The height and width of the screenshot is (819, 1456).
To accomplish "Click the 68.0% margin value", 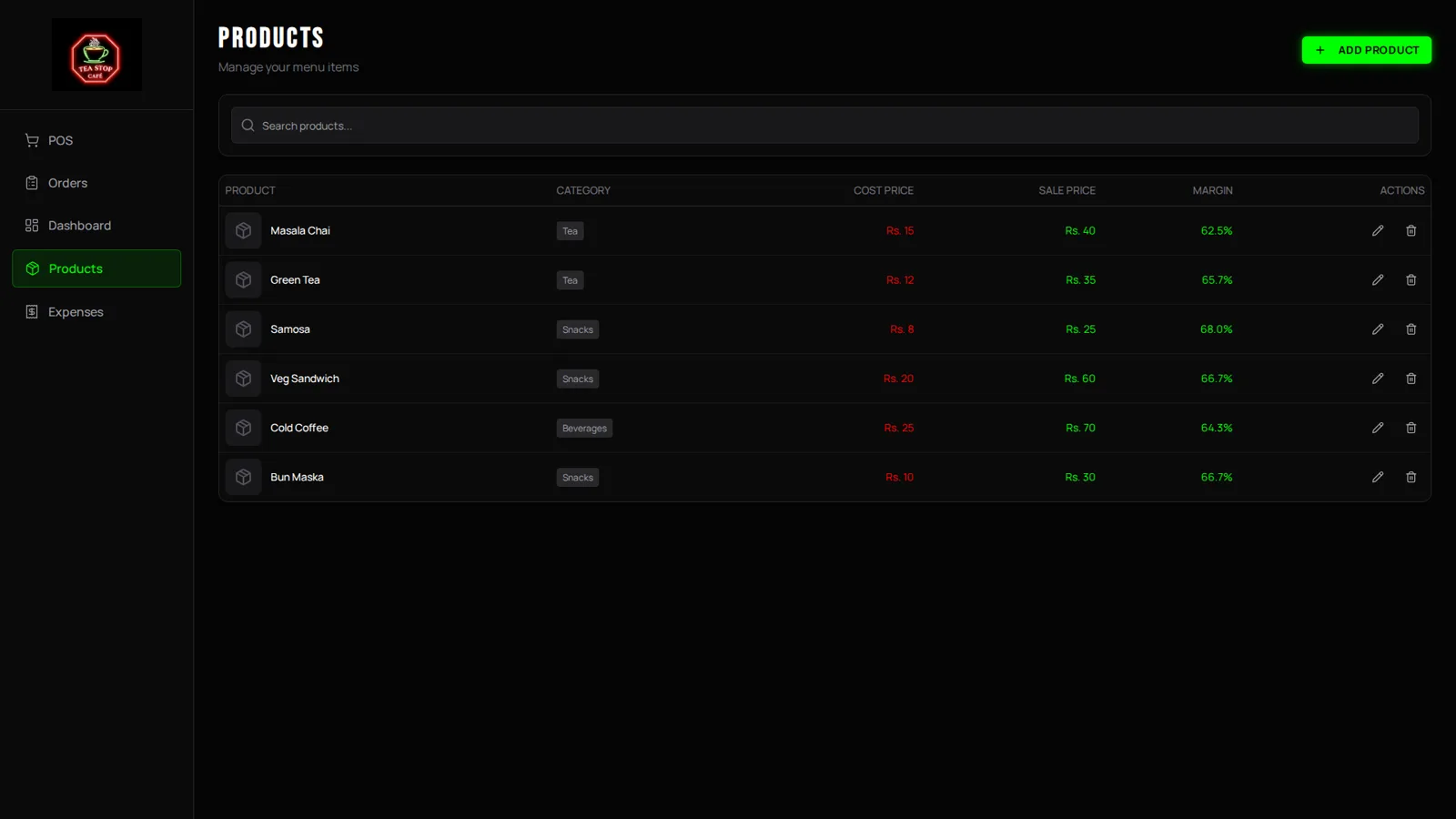I will tap(1217, 329).
